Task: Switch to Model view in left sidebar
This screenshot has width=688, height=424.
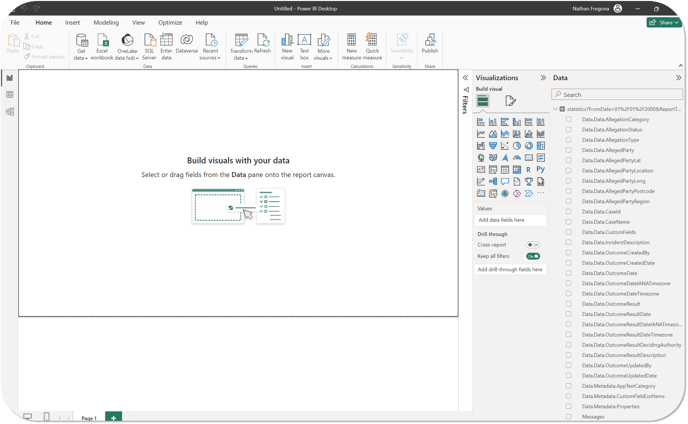Action: (x=10, y=112)
